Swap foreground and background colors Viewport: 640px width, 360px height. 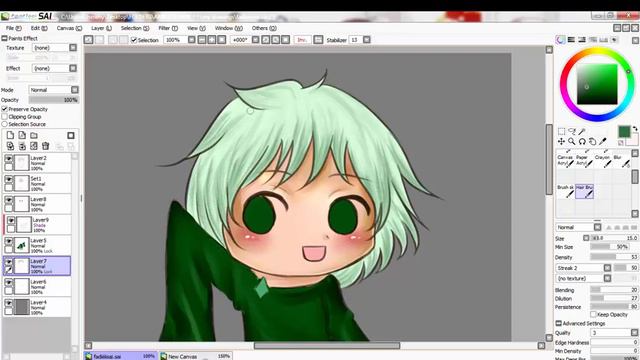[x=635, y=129]
